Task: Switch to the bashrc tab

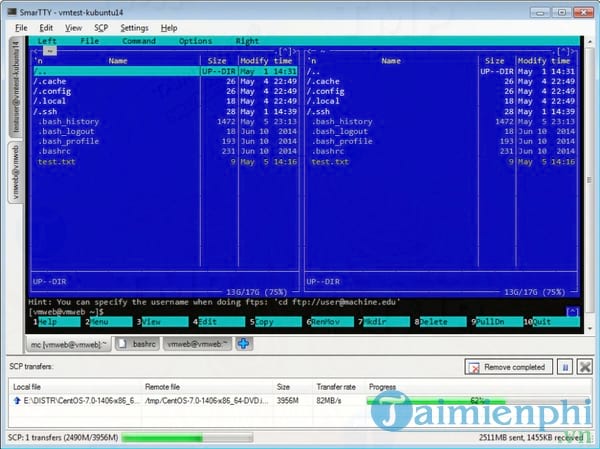Action: [137, 343]
